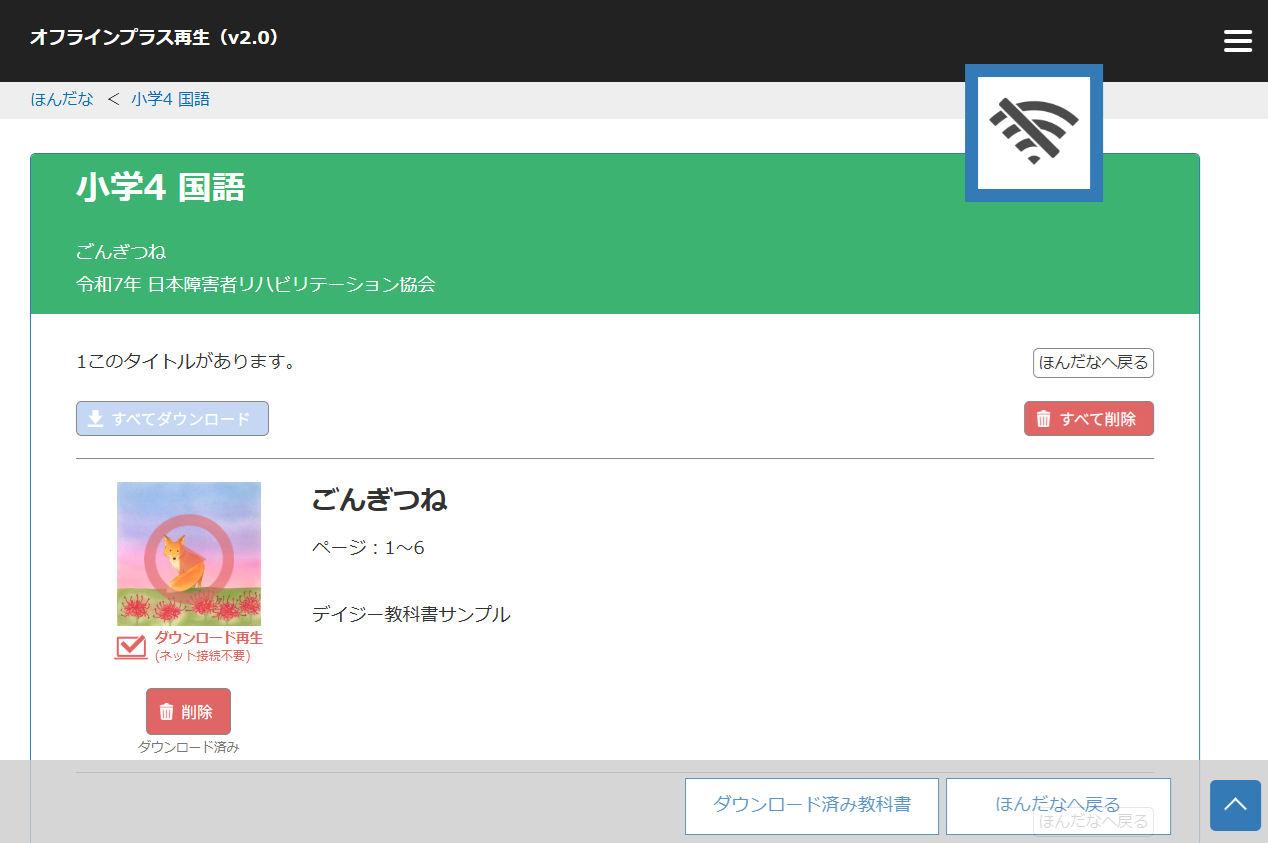
Task: Click ほんだなへ戻る beside the title count
Action: tap(1092, 363)
